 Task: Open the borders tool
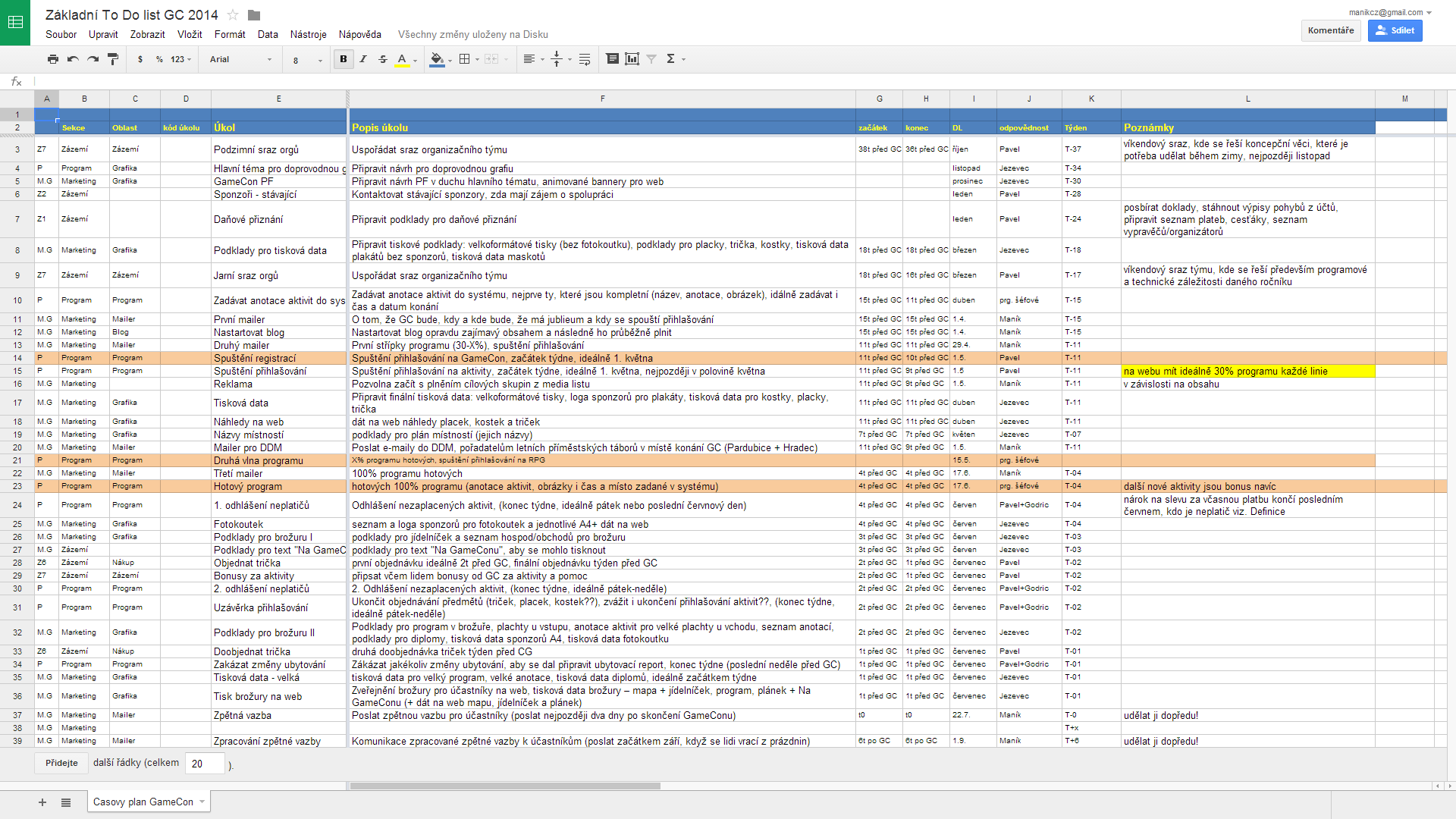465,59
